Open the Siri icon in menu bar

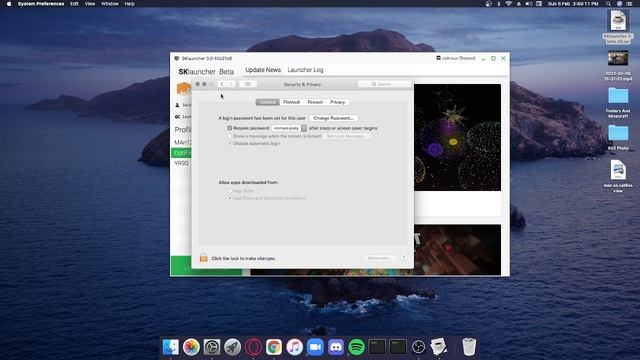(619, 4)
